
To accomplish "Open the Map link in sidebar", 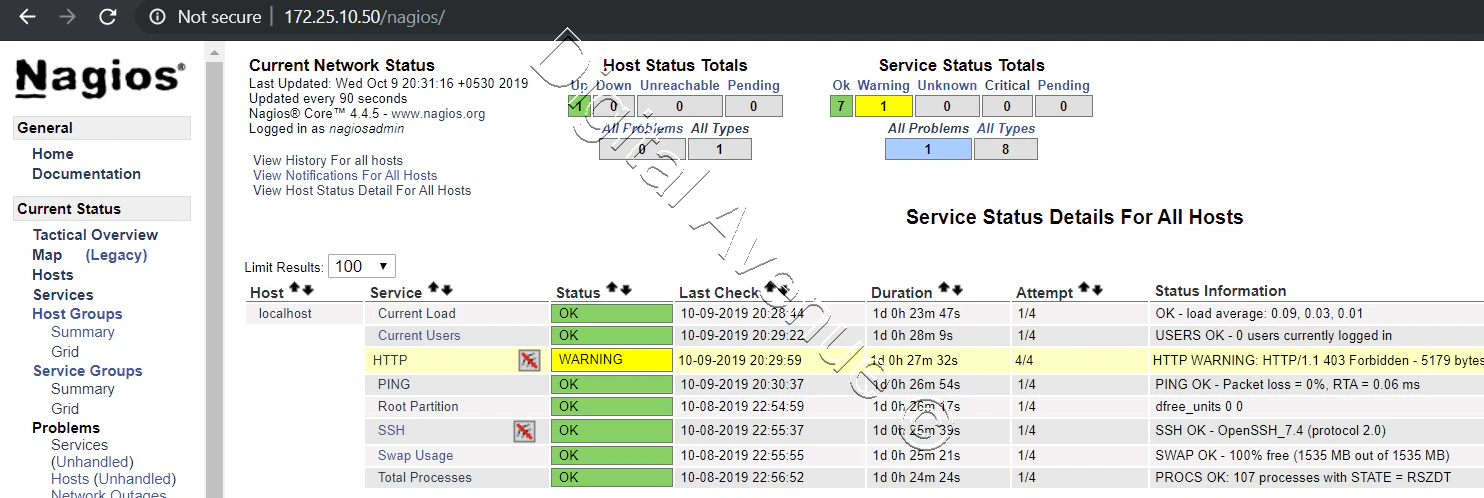I will [47, 255].
